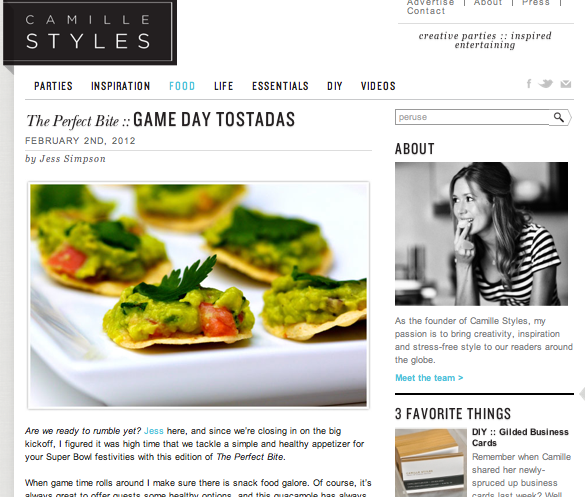Go to the Life section

[x=223, y=86]
